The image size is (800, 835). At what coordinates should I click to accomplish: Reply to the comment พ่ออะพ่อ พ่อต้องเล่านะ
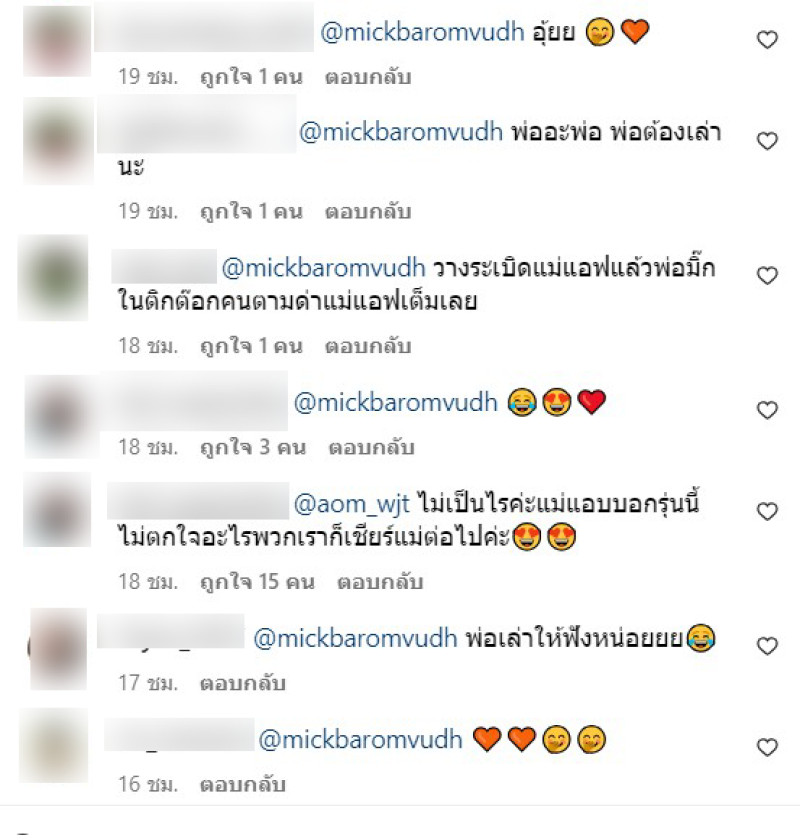[x=368, y=212]
